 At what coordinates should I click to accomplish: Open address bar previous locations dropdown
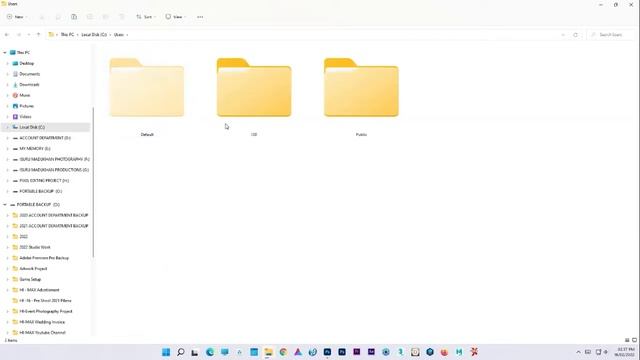pyautogui.click(x=563, y=35)
